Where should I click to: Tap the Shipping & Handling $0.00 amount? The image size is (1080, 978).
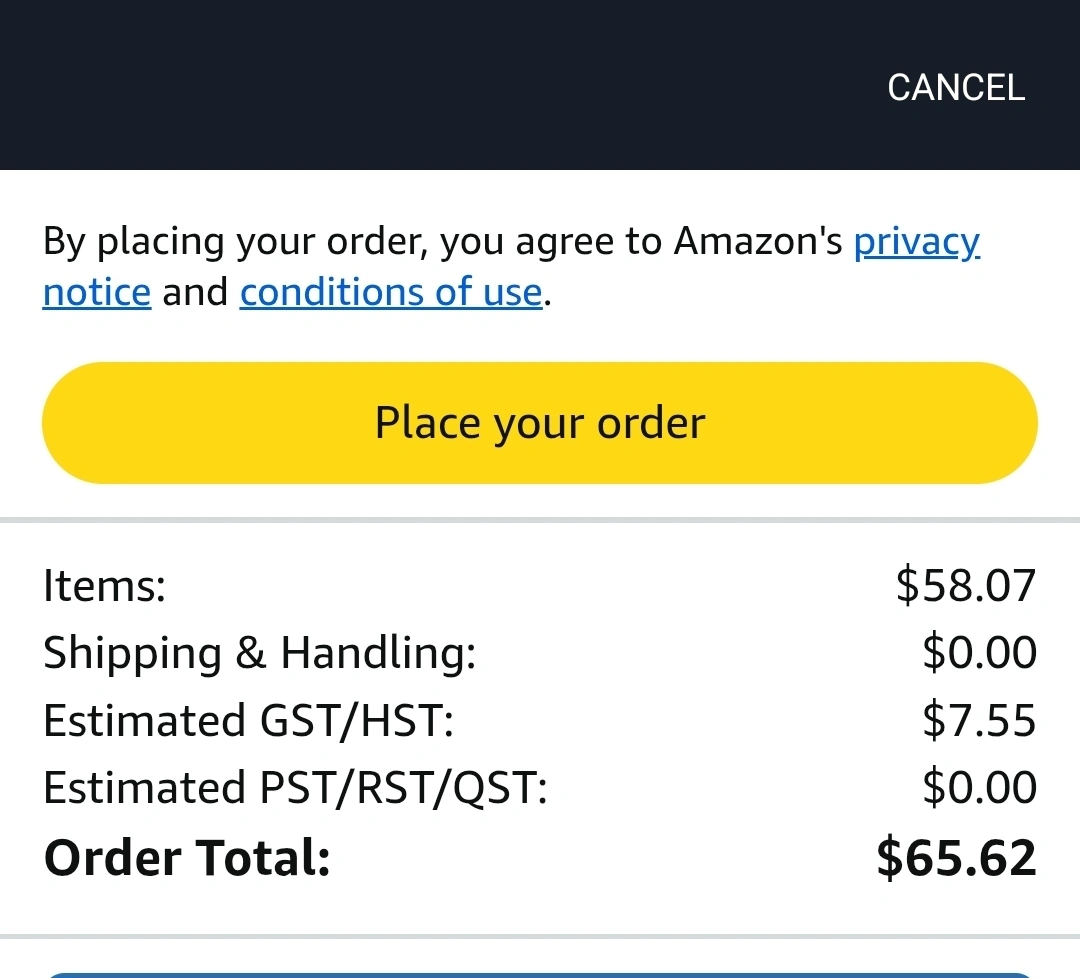point(979,653)
